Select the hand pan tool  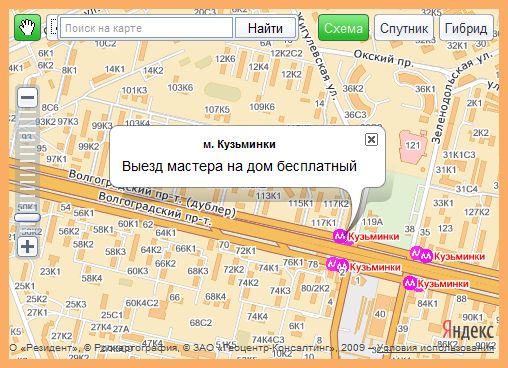[x=27, y=28]
